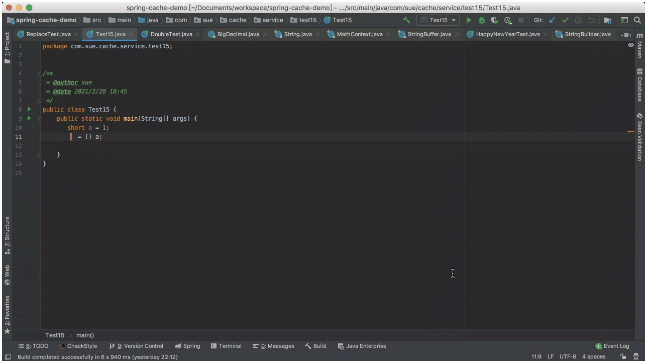Click the orange warning stripe in the scrollbar
Screen dimensions: 646x361
(x=630, y=132)
